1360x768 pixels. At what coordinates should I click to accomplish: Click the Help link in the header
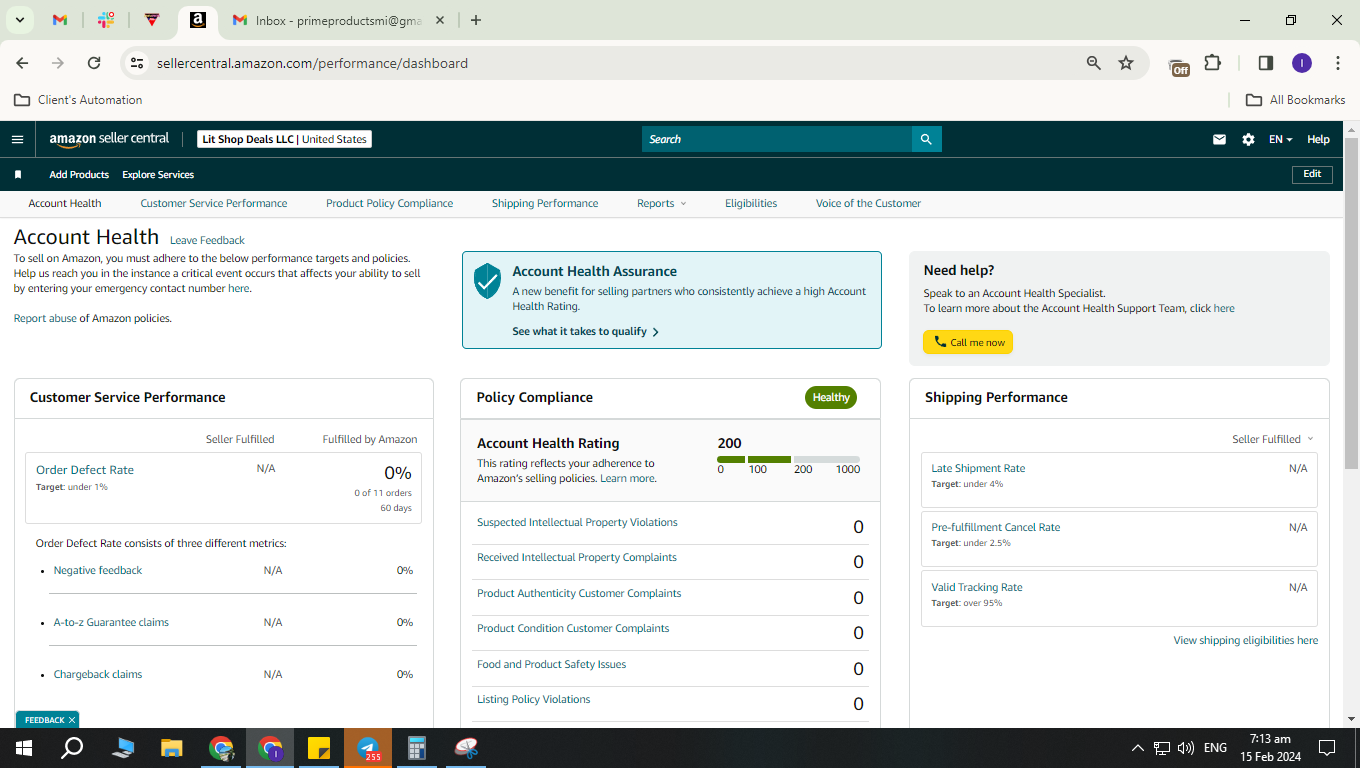pyautogui.click(x=1318, y=139)
